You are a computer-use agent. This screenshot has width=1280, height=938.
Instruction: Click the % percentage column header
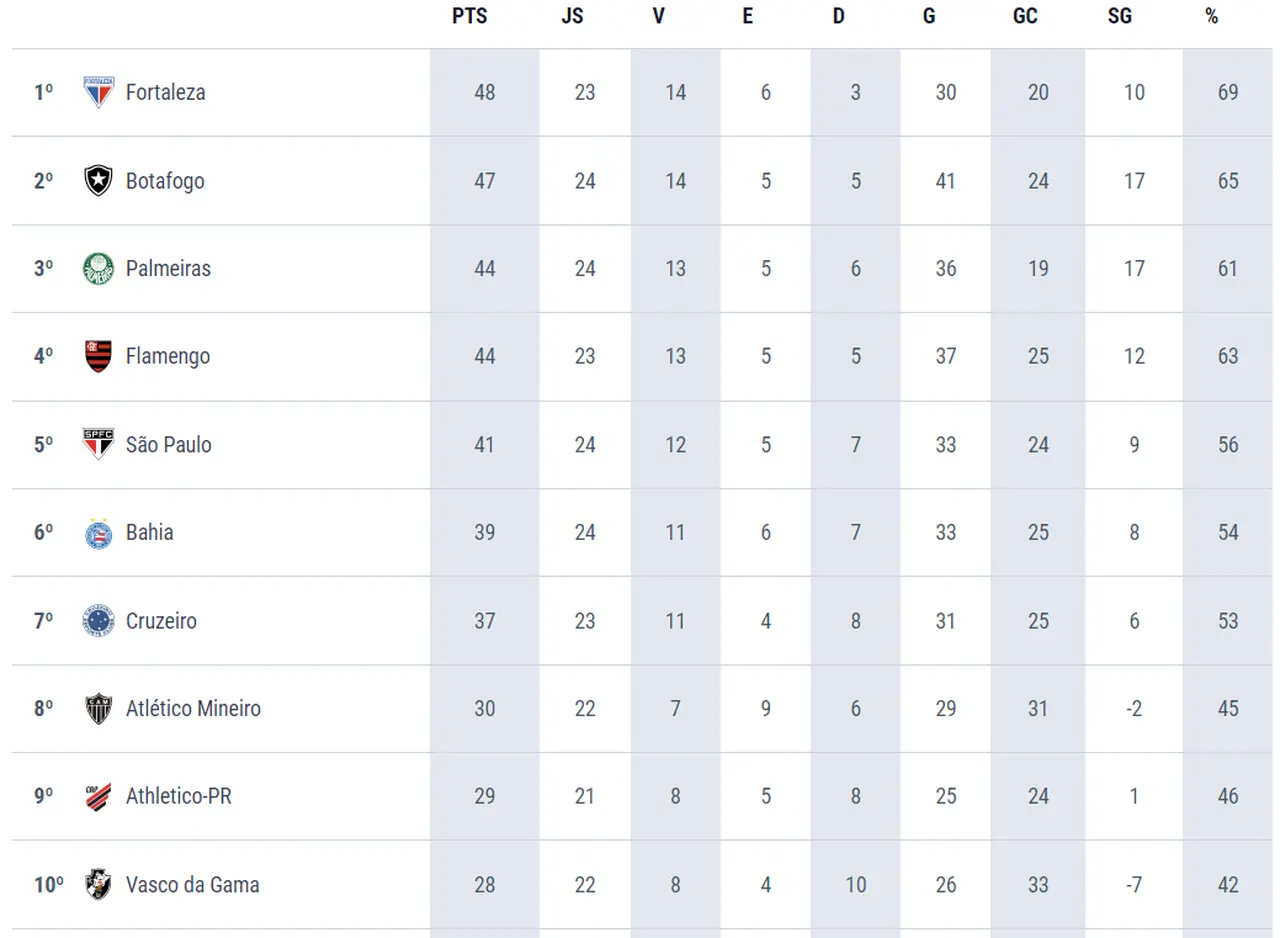pos(1211,17)
